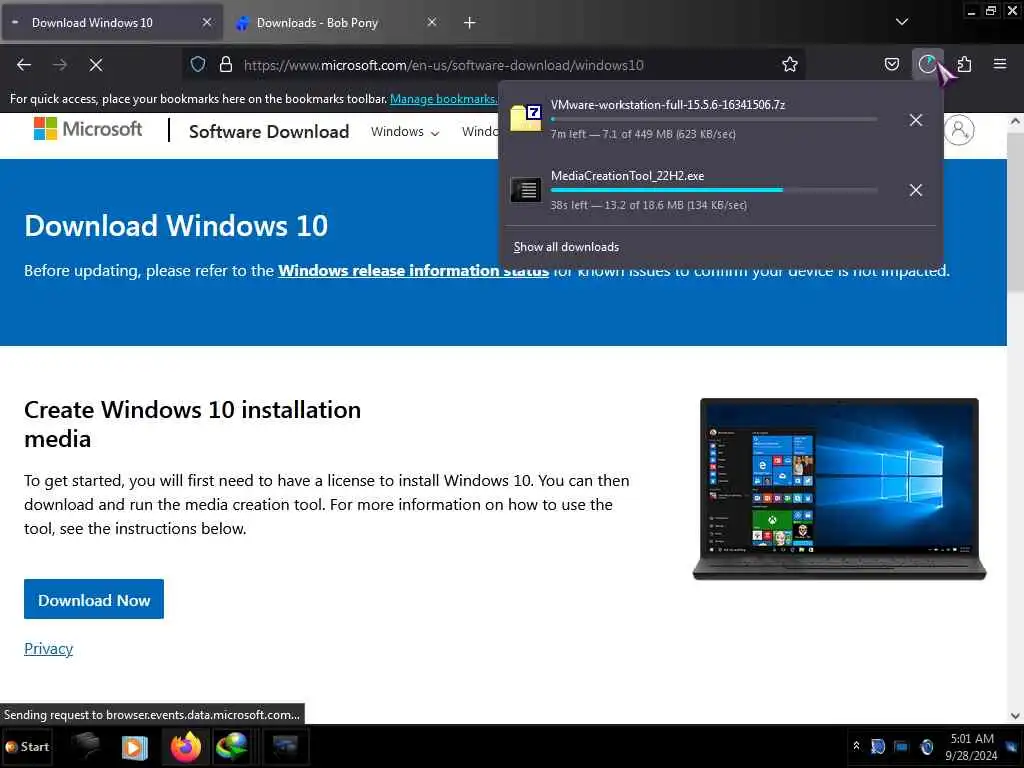
Task: Toggle the downloads panel toolbar icon
Action: click(x=927, y=64)
